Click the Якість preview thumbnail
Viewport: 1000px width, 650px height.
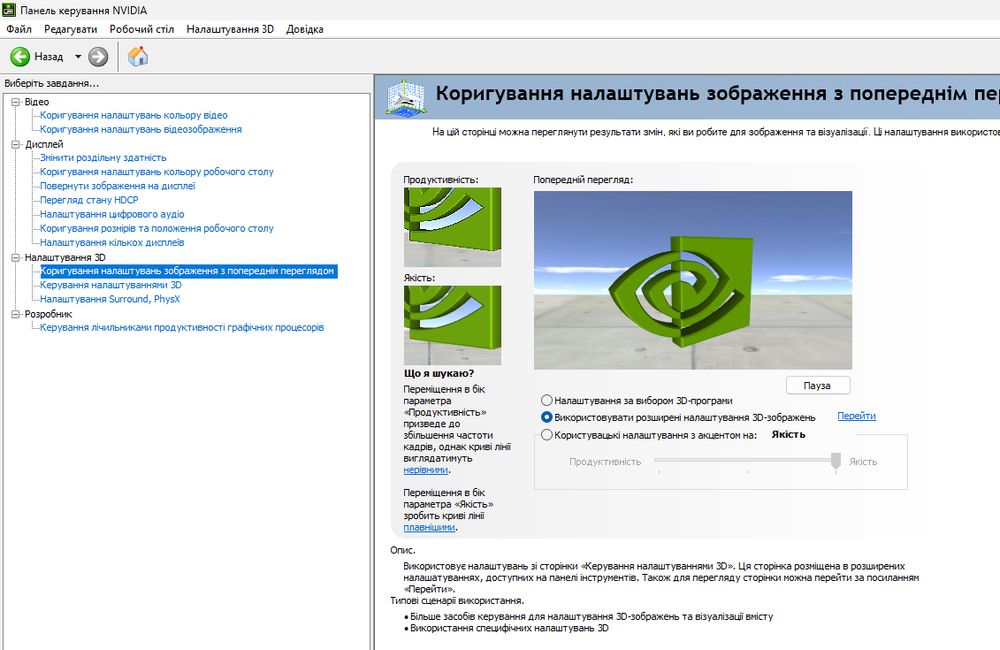[x=452, y=325]
